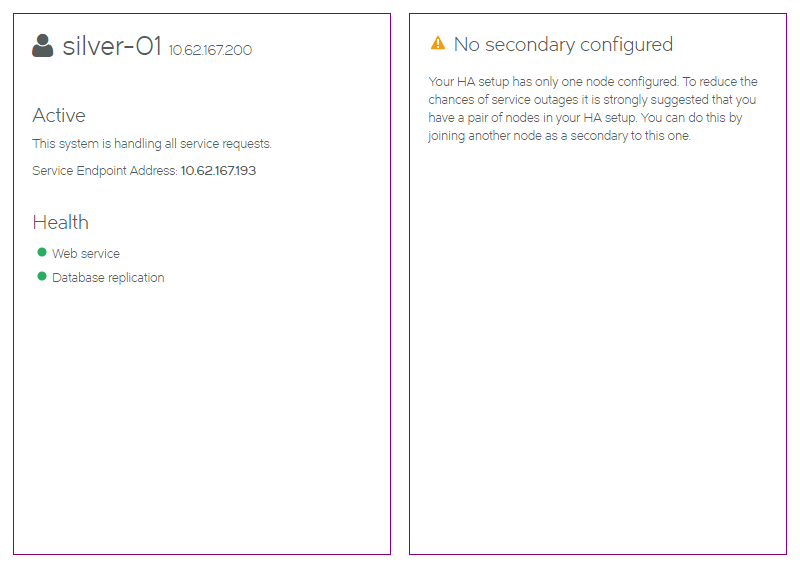
Task: Click the No secondary configured heading
Action: click(563, 44)
